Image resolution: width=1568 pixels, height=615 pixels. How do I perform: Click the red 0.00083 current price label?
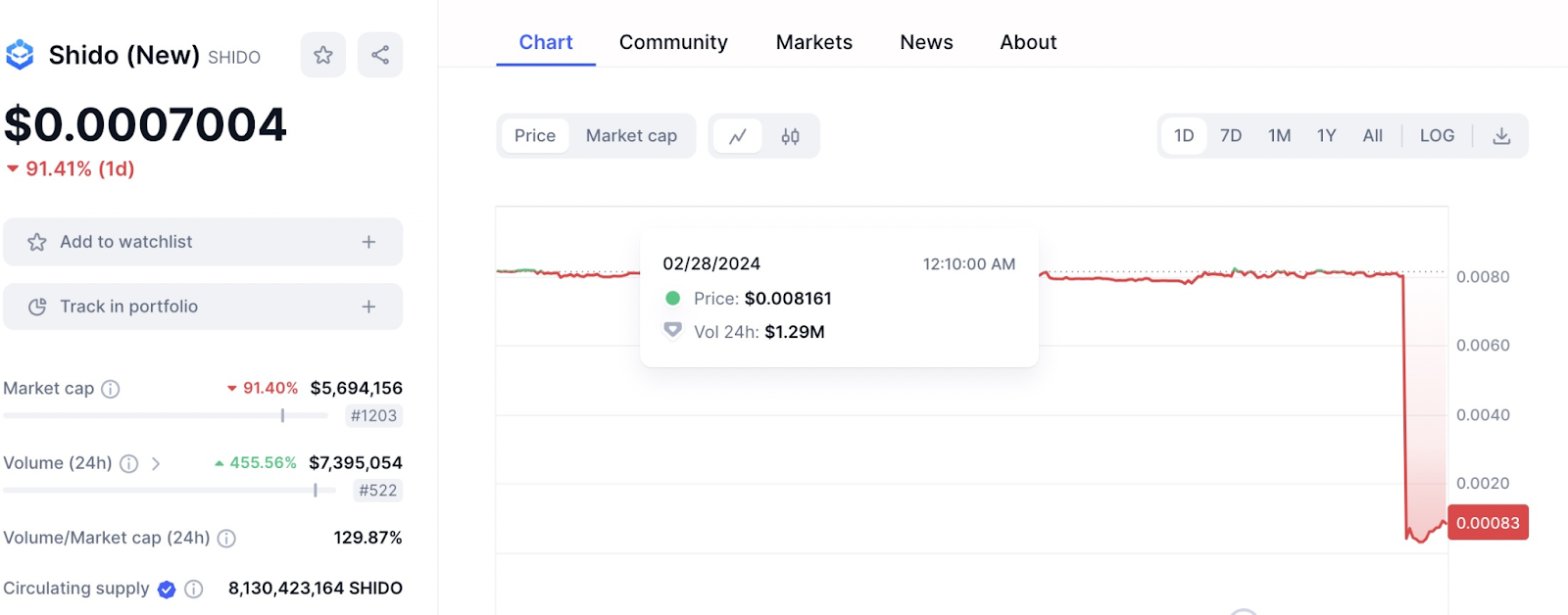tap(1488, 523)
